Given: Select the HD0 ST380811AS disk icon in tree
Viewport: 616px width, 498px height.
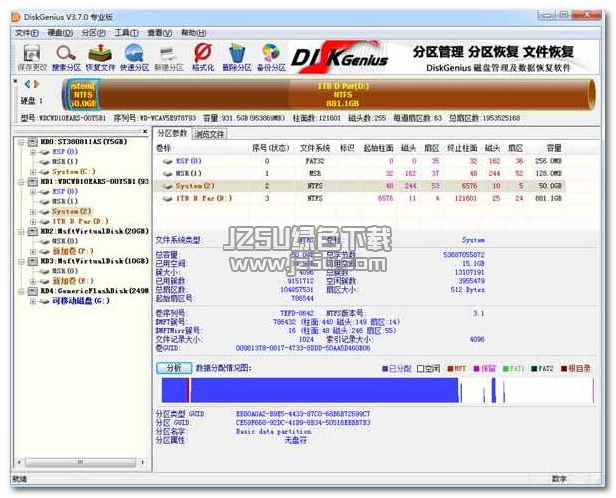Looking at the screenshot, I should (33, 142).
